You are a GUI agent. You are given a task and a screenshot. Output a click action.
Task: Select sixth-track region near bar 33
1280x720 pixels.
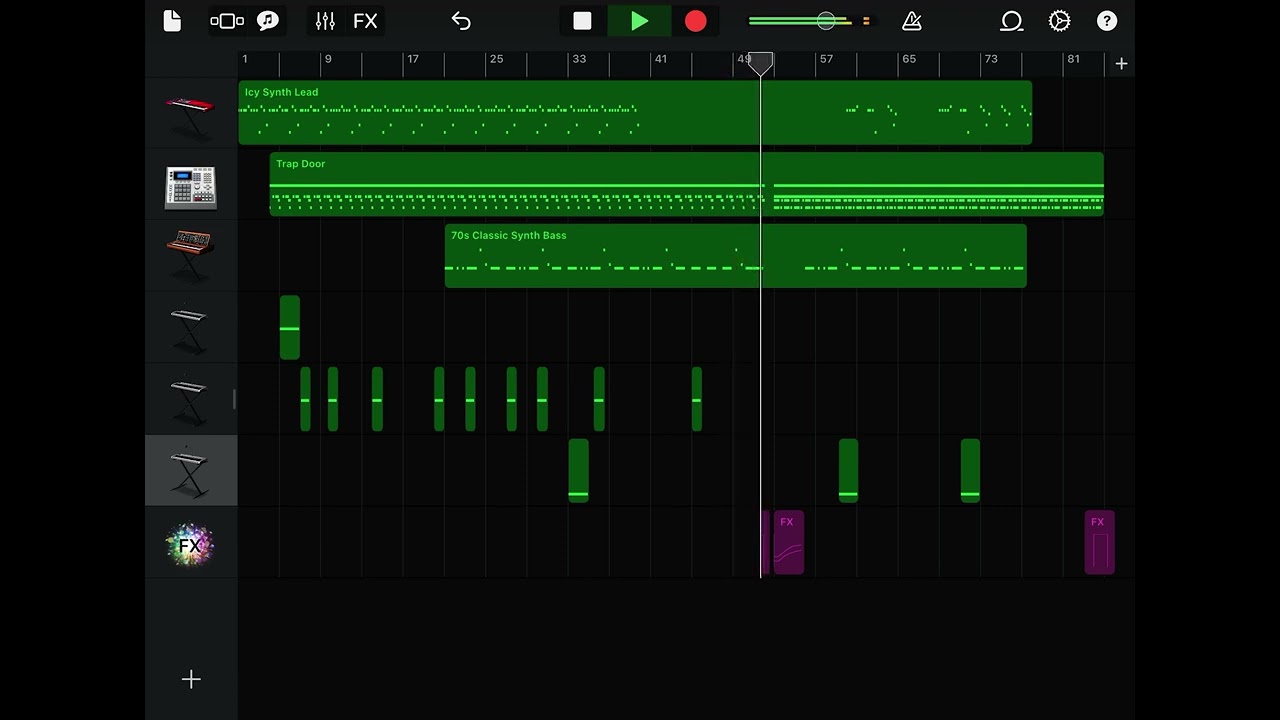[578, 471]
